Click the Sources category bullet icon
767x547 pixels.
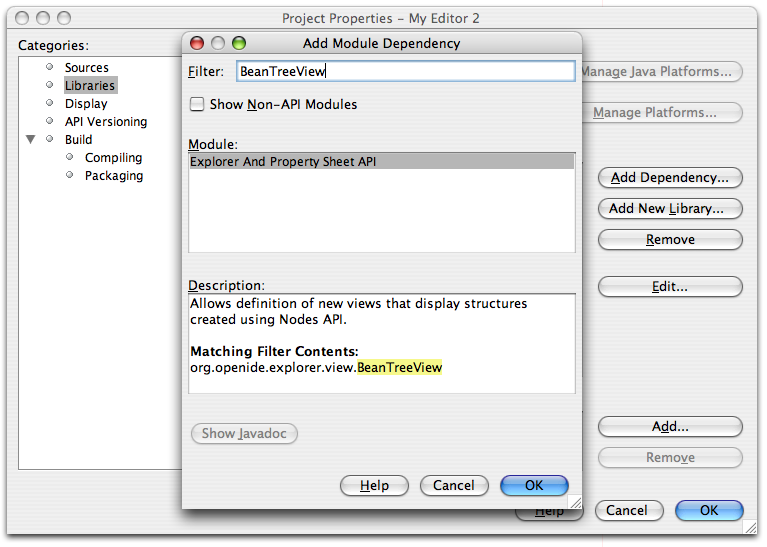(49, 67)
